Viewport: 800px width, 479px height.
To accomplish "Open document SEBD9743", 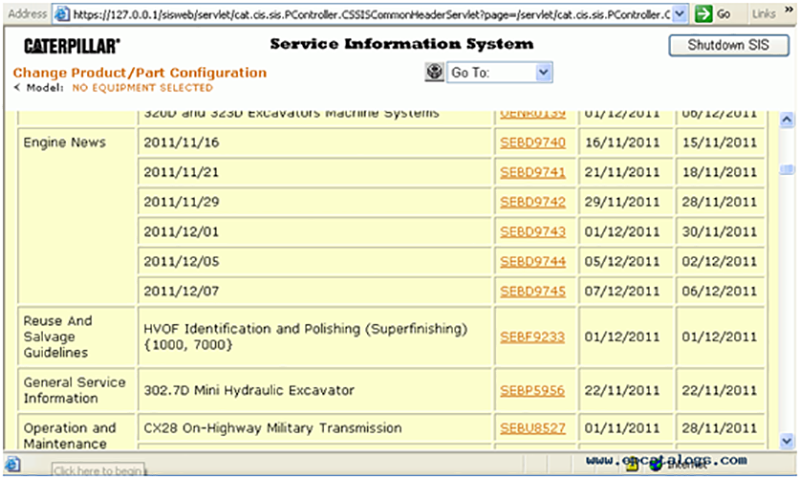I will [x=533, y=232].
